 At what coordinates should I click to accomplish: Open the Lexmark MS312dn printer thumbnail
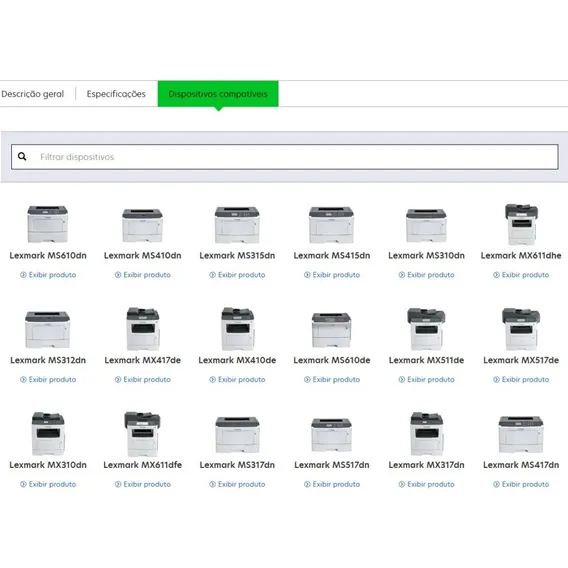pos(47,329)
